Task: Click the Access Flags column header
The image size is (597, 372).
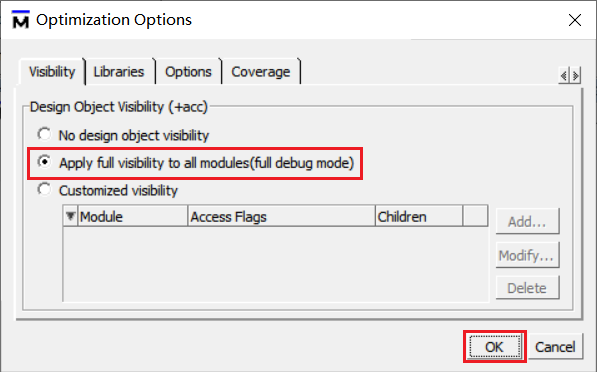Action: [x=281, y=216]
